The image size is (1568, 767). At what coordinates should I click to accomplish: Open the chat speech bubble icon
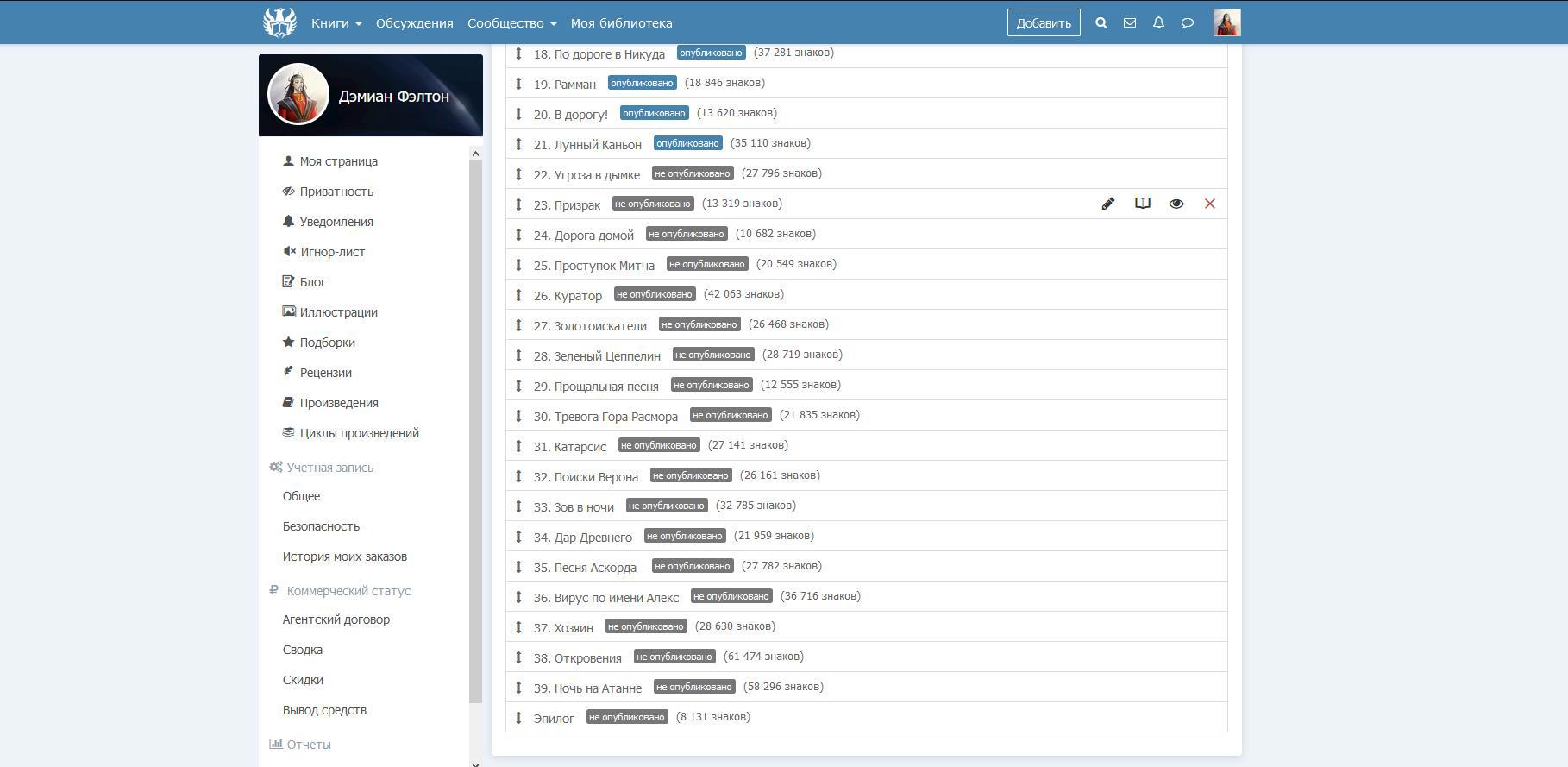pyautogui.click(x=1188, y=23)
